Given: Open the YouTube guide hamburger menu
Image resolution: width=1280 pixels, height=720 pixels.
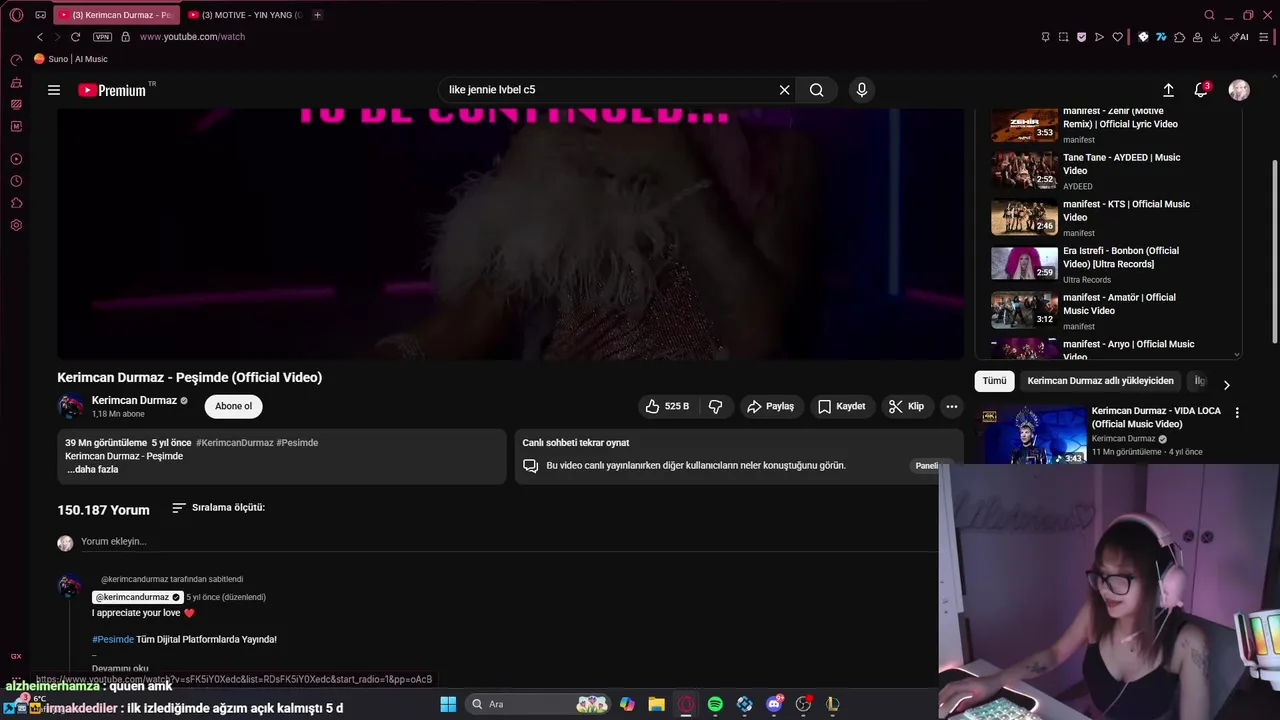Looking at the screenshot, I should (54, 90).
